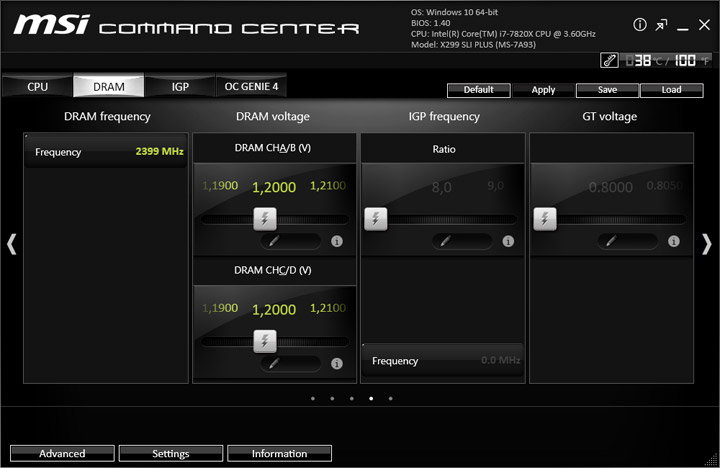
Task: Click the Load profile button
Action: (x=671, y=90)
